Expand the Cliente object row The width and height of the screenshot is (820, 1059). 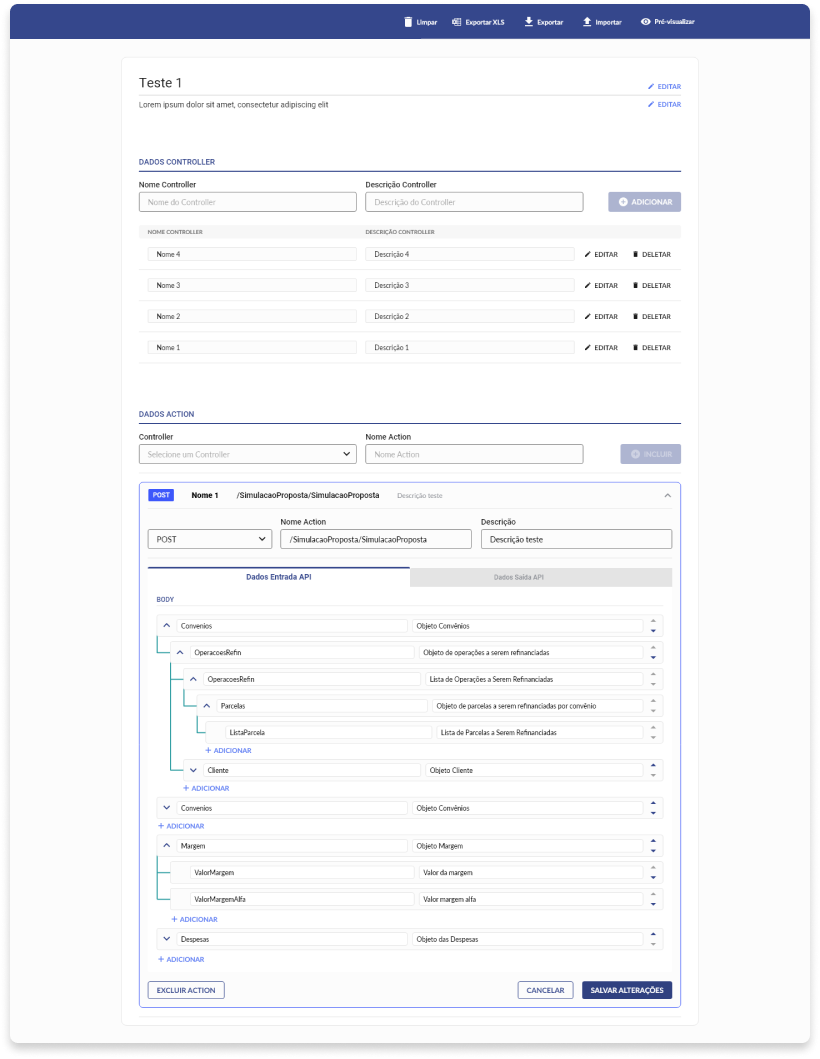[193, 770]
